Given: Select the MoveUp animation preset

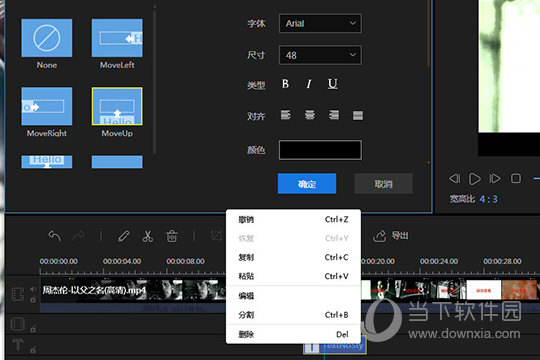Looking at the screenshot, I should 117,106.
